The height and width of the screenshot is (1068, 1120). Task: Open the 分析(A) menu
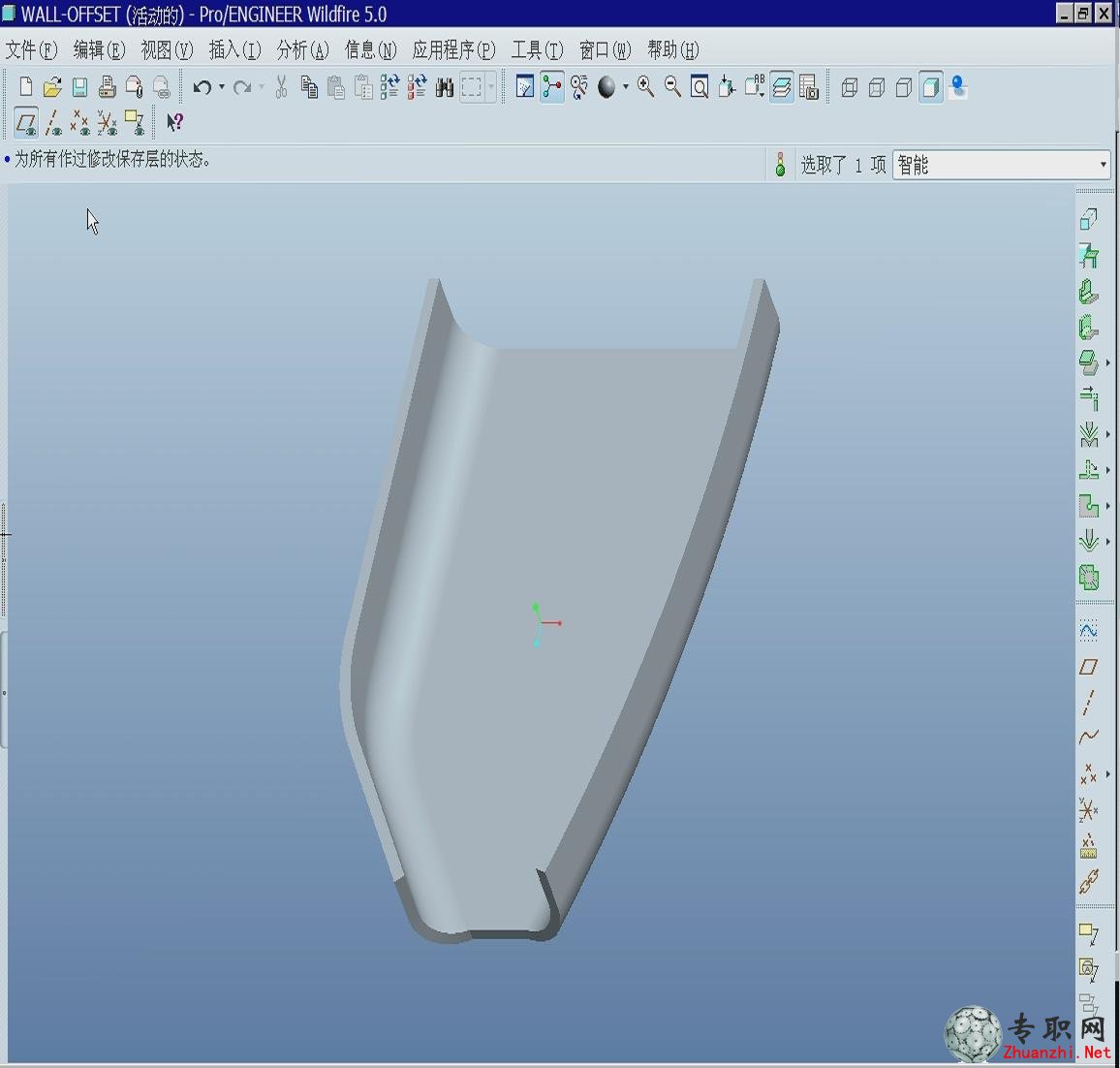[x=303, y=50]
